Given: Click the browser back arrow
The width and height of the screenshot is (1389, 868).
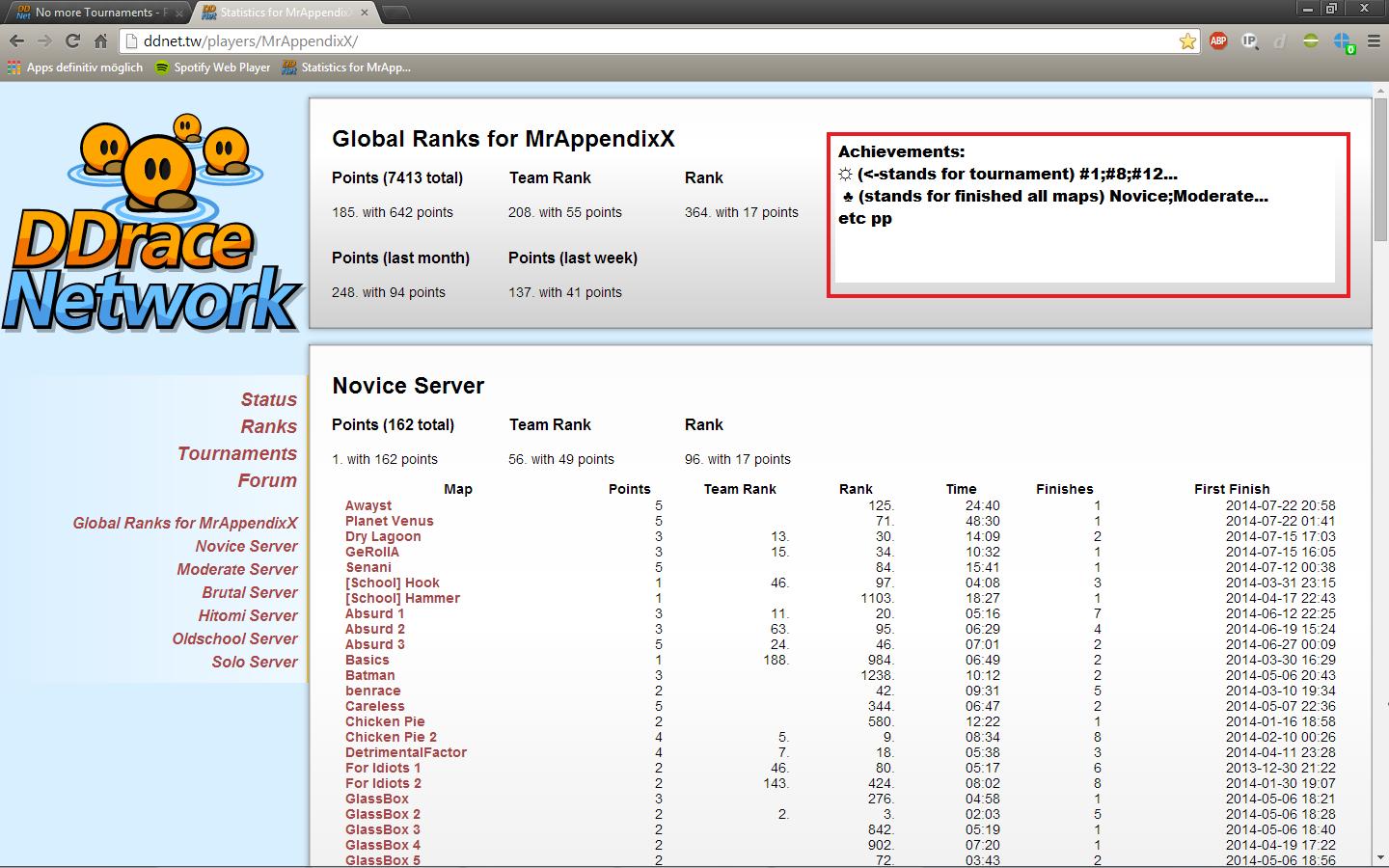Looking at the screenshot, I should coord(16,41).
